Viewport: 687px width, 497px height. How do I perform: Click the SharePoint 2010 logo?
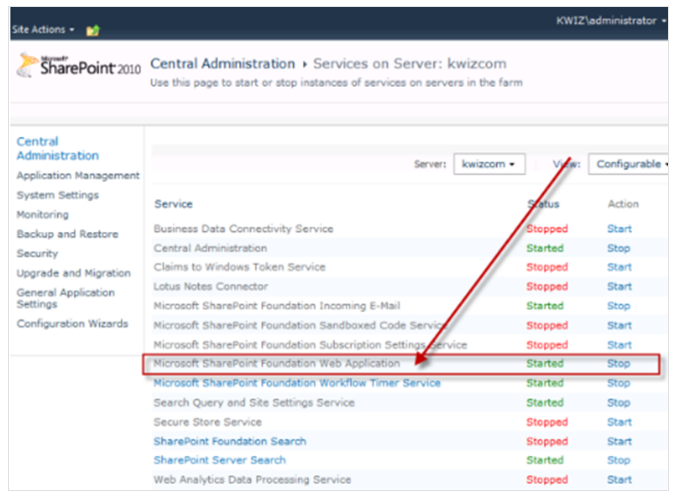pyautogui.click(x=79, y=66)
